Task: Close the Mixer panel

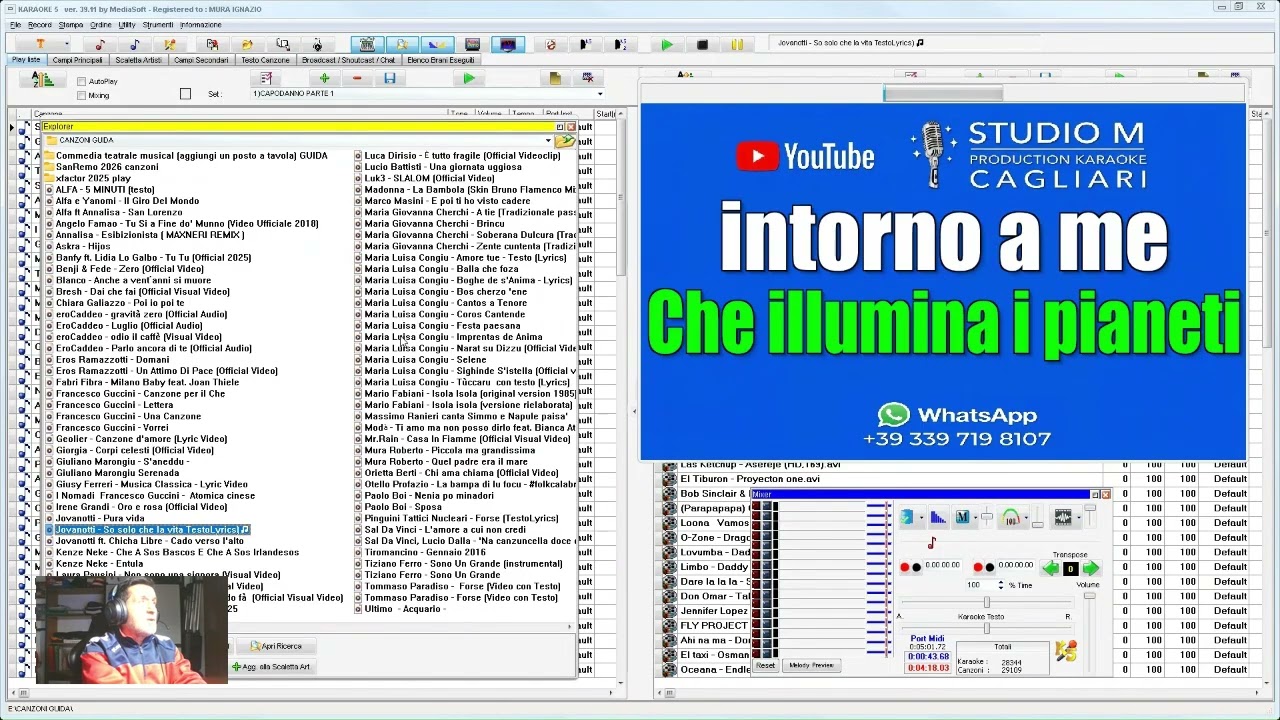Action: 1106,495
